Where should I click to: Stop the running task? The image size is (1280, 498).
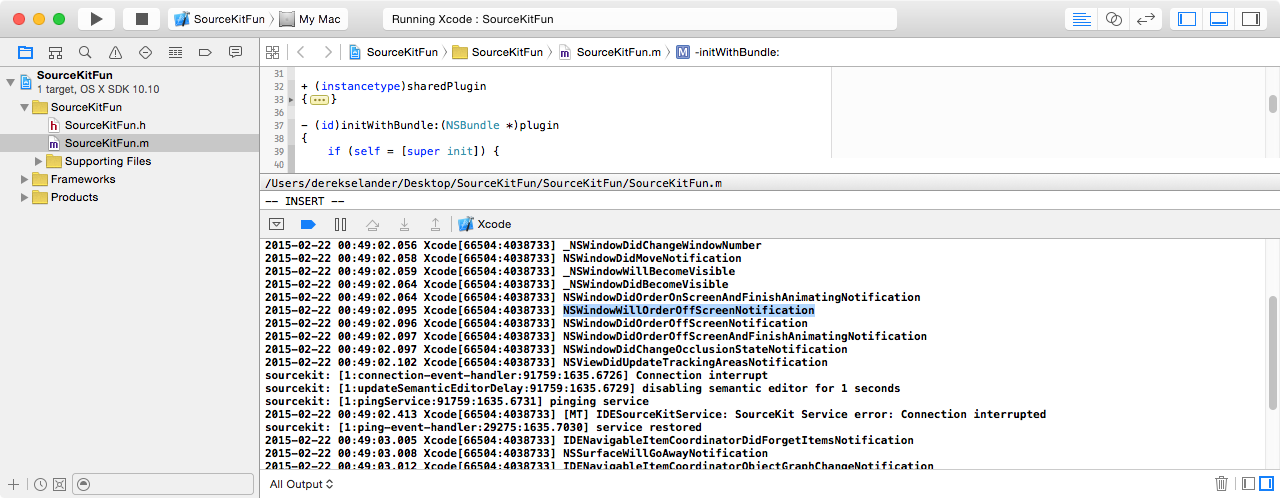[x=141, y=19]
